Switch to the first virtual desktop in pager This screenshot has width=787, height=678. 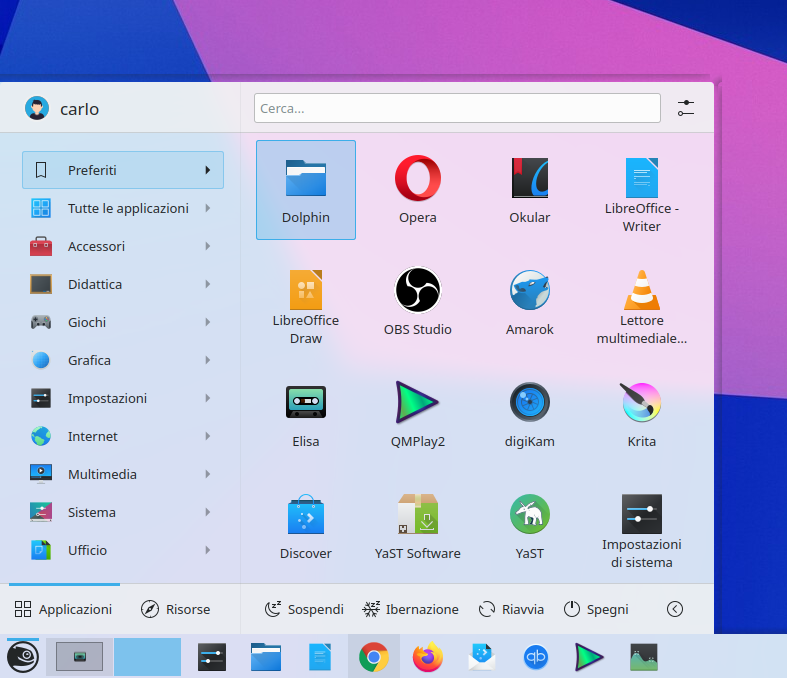click(x=79, y=656)
